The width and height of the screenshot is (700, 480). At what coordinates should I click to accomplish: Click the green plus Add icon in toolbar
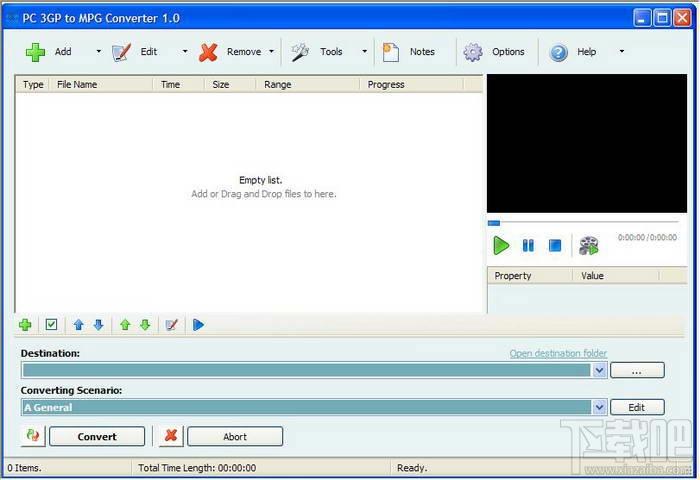35,52
